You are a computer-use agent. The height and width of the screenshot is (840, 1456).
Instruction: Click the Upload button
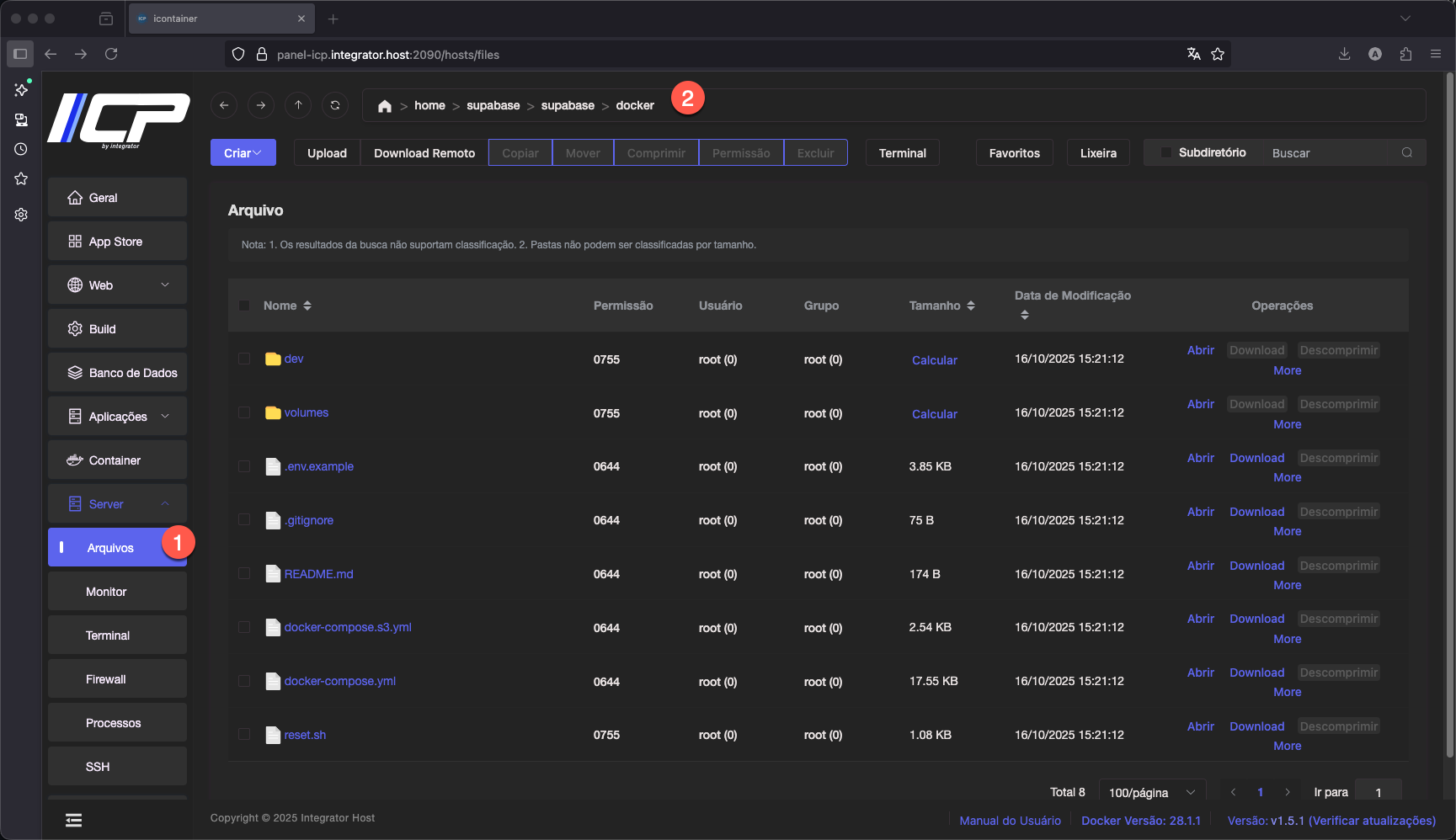327,152
